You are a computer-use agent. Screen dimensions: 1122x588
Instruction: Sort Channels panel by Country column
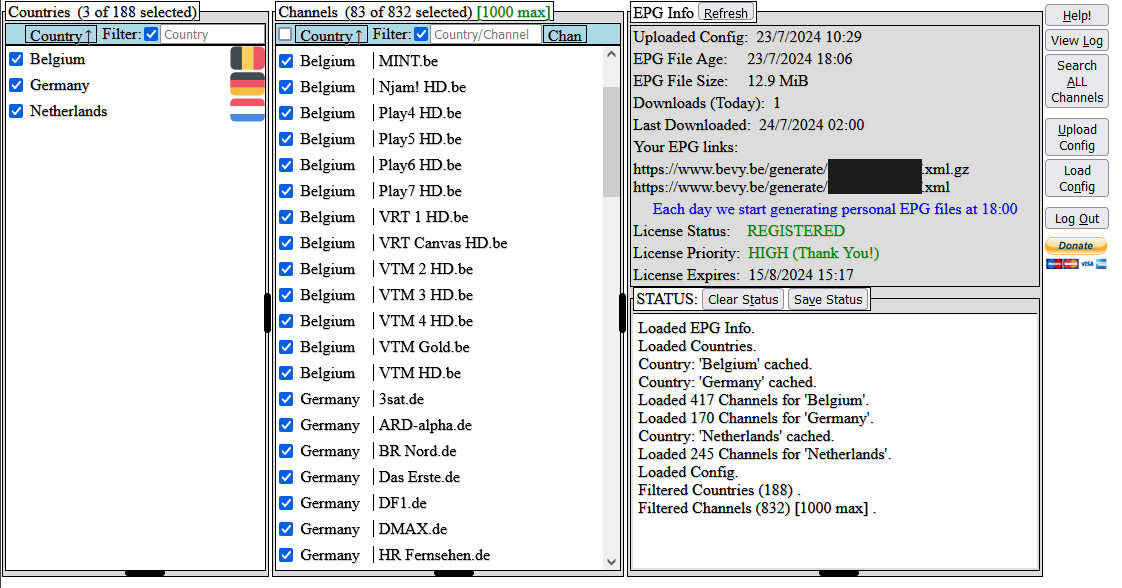(x=331, y=35)
